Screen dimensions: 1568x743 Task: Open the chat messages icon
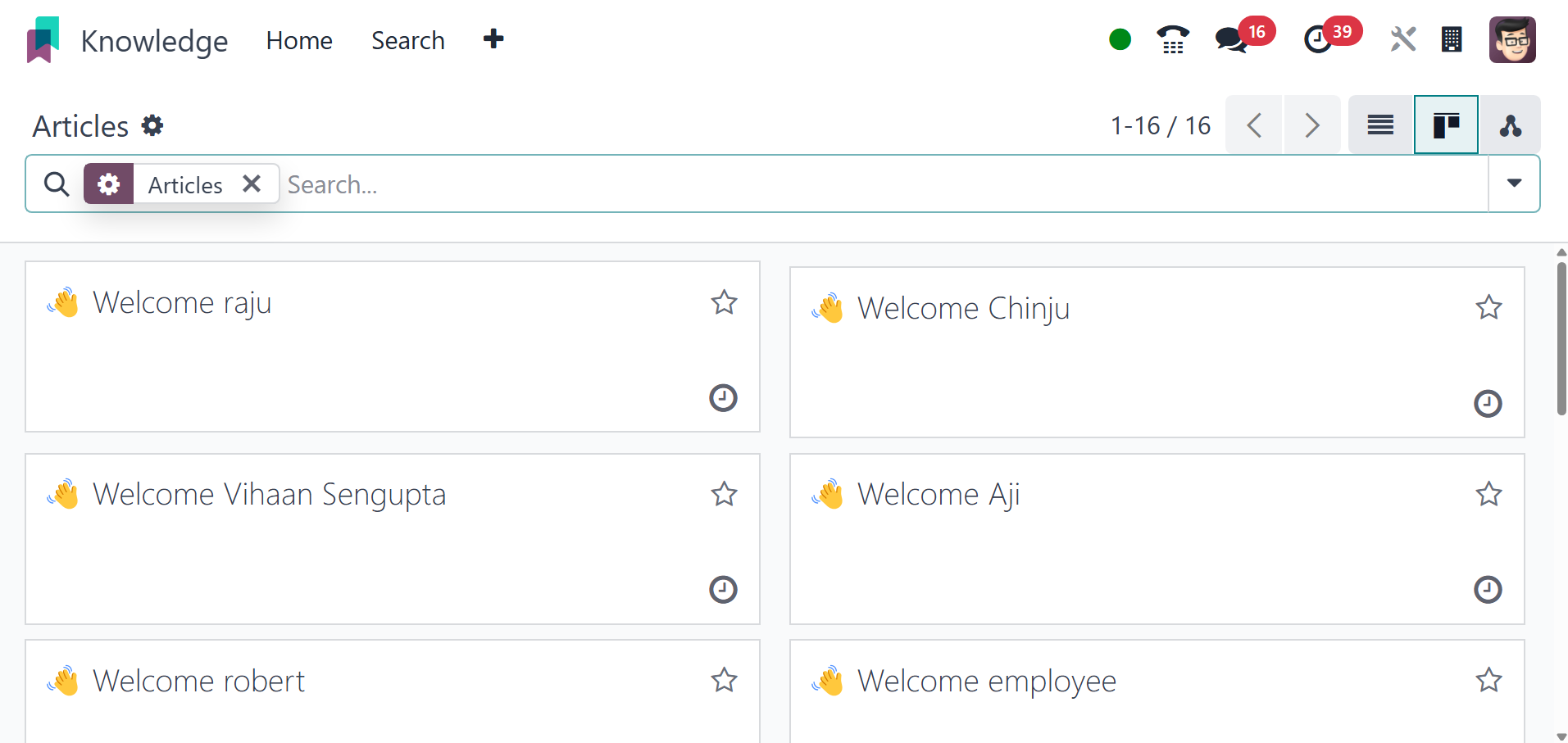1231,39
